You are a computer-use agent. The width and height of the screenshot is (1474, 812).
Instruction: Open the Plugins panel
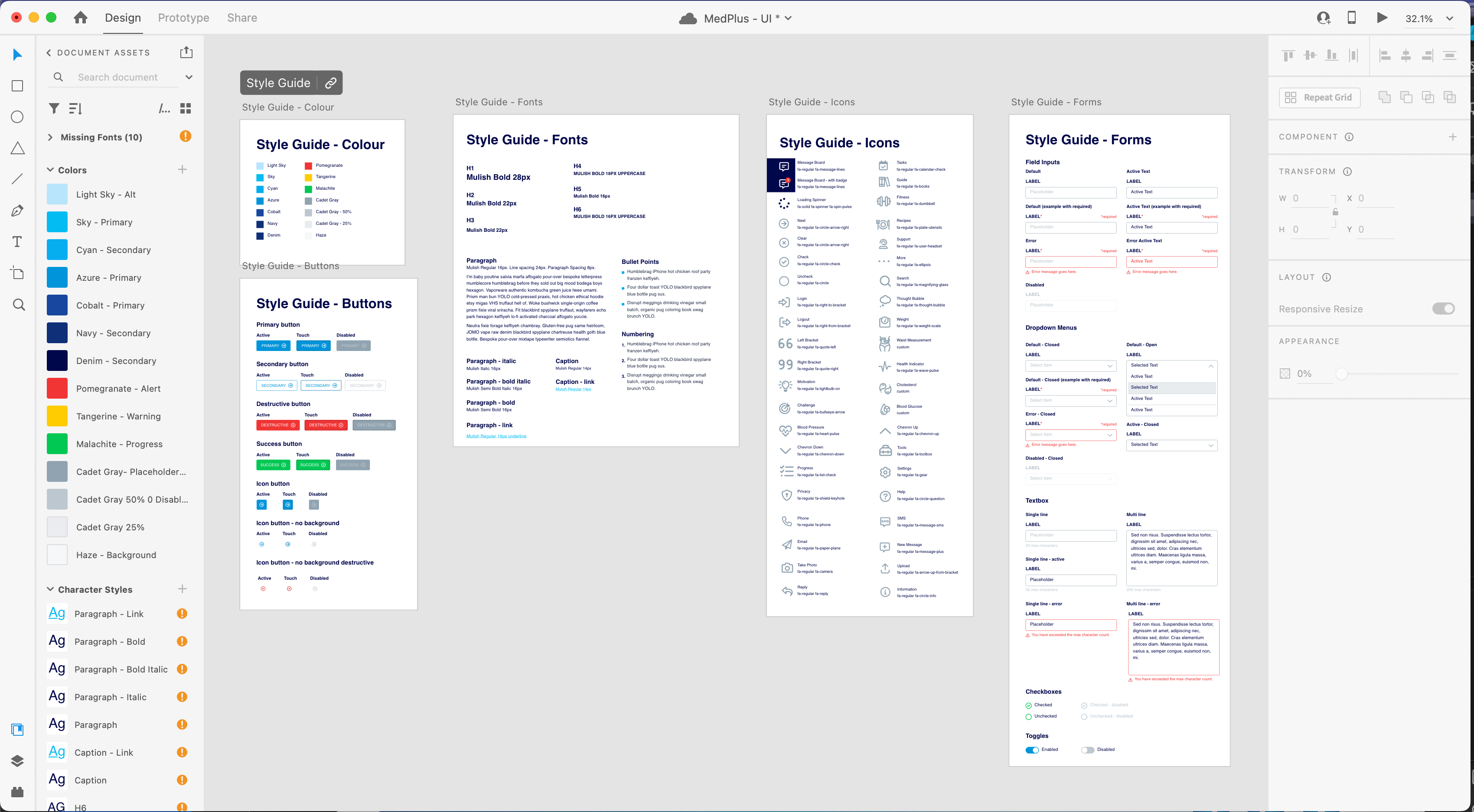(x=17, y=792)
